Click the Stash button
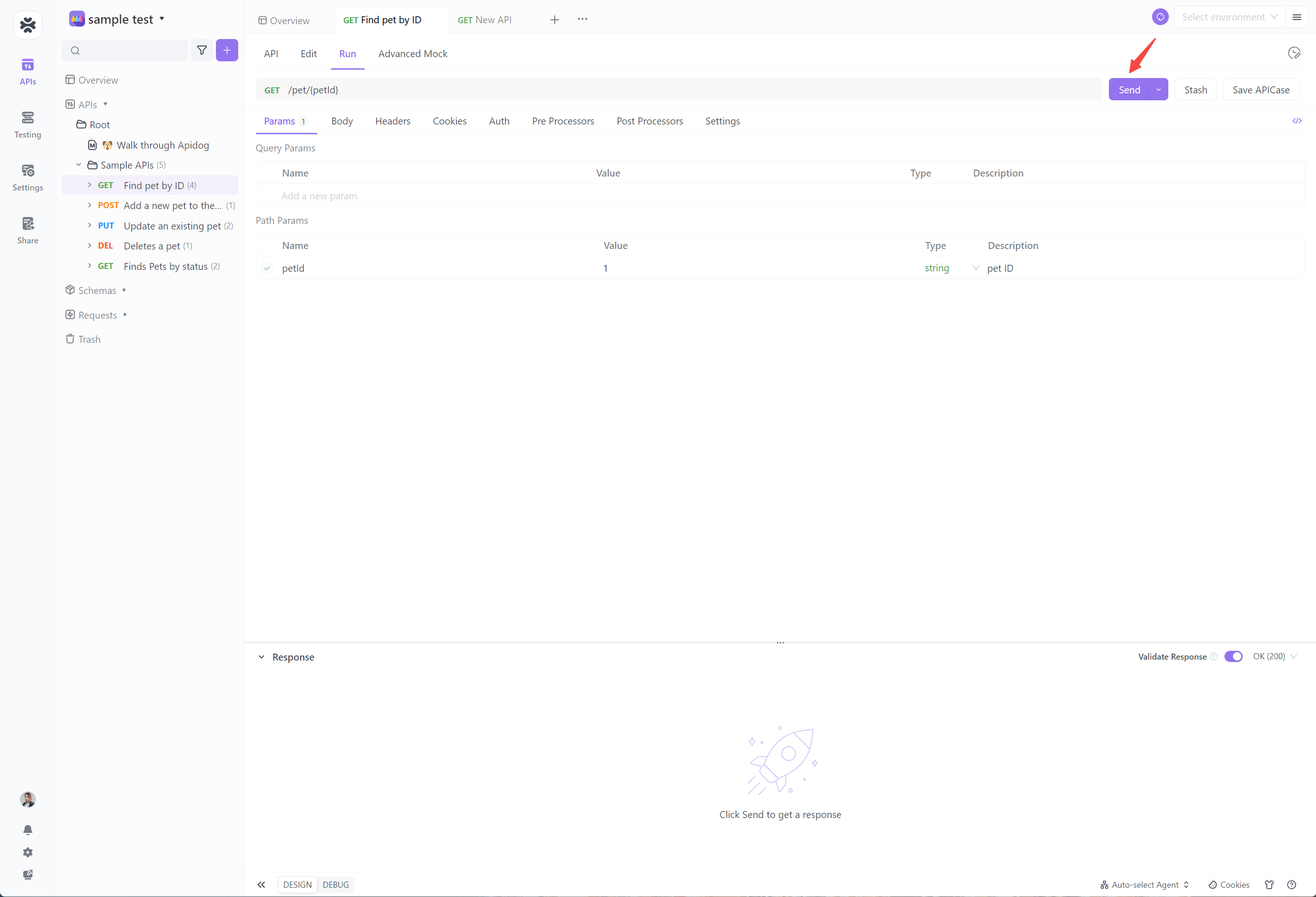This screenshot has width=1316, height=897. 1195,90
